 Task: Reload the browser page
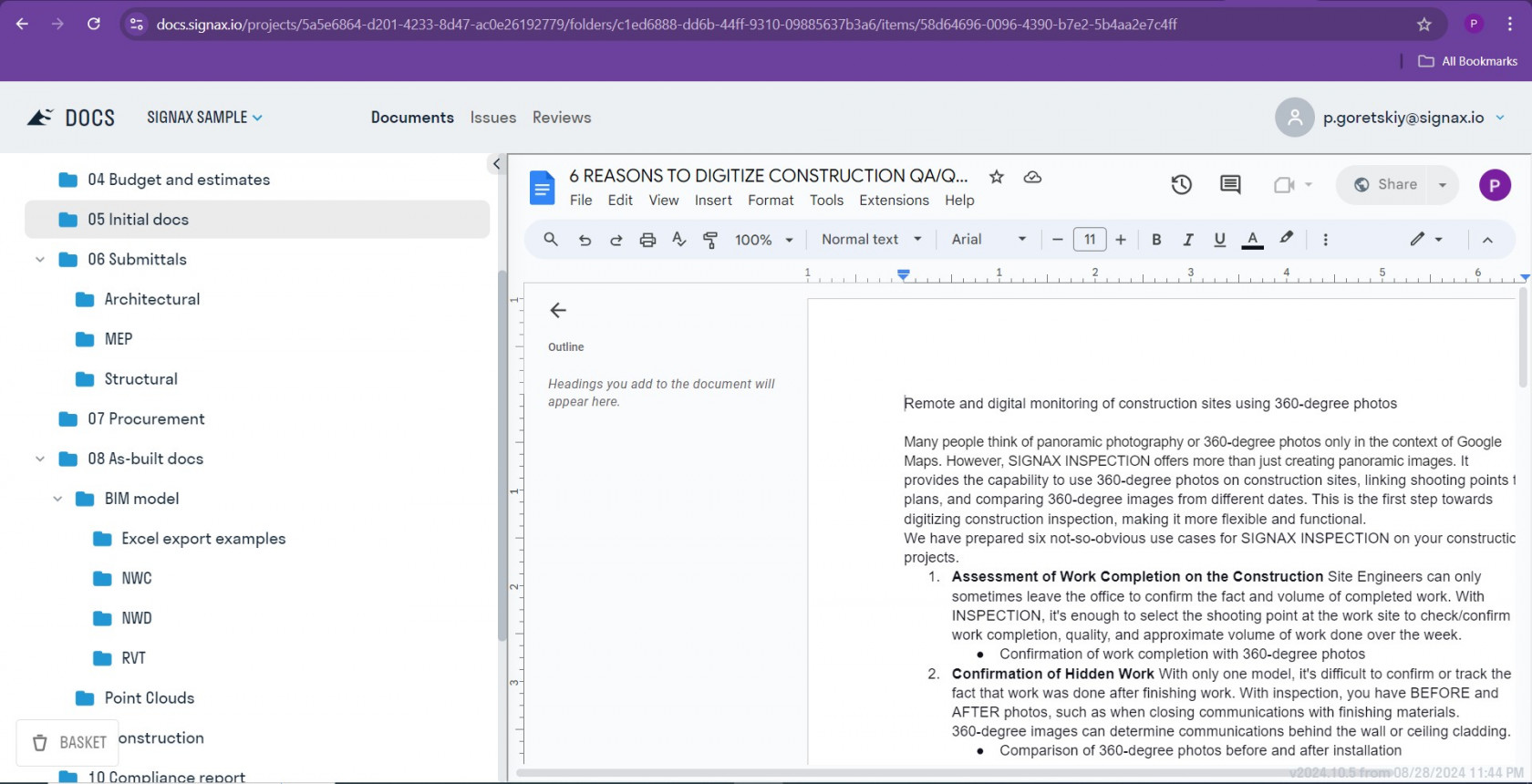(94, 25)
